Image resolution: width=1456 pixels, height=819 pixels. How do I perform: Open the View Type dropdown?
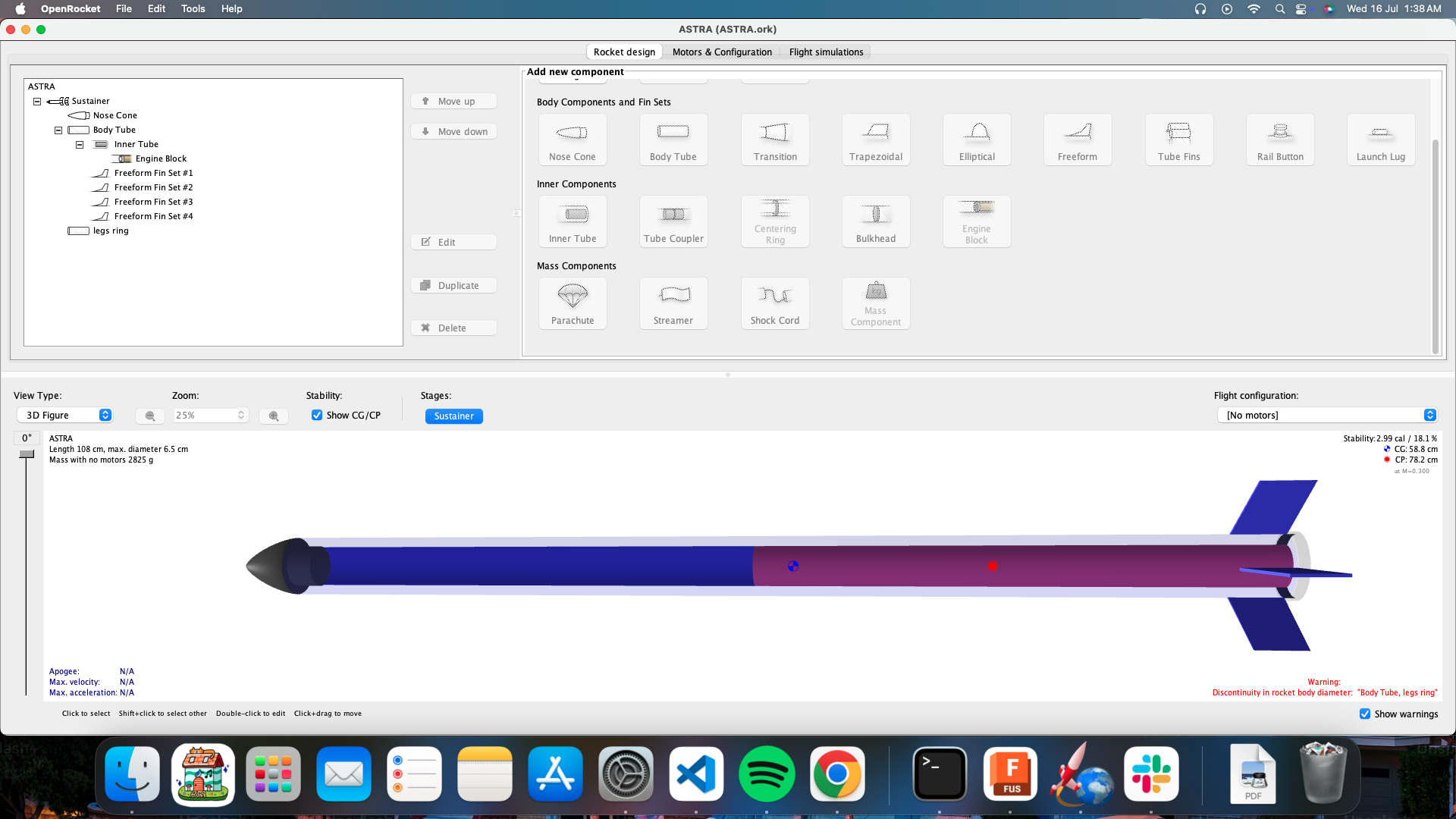65,416
